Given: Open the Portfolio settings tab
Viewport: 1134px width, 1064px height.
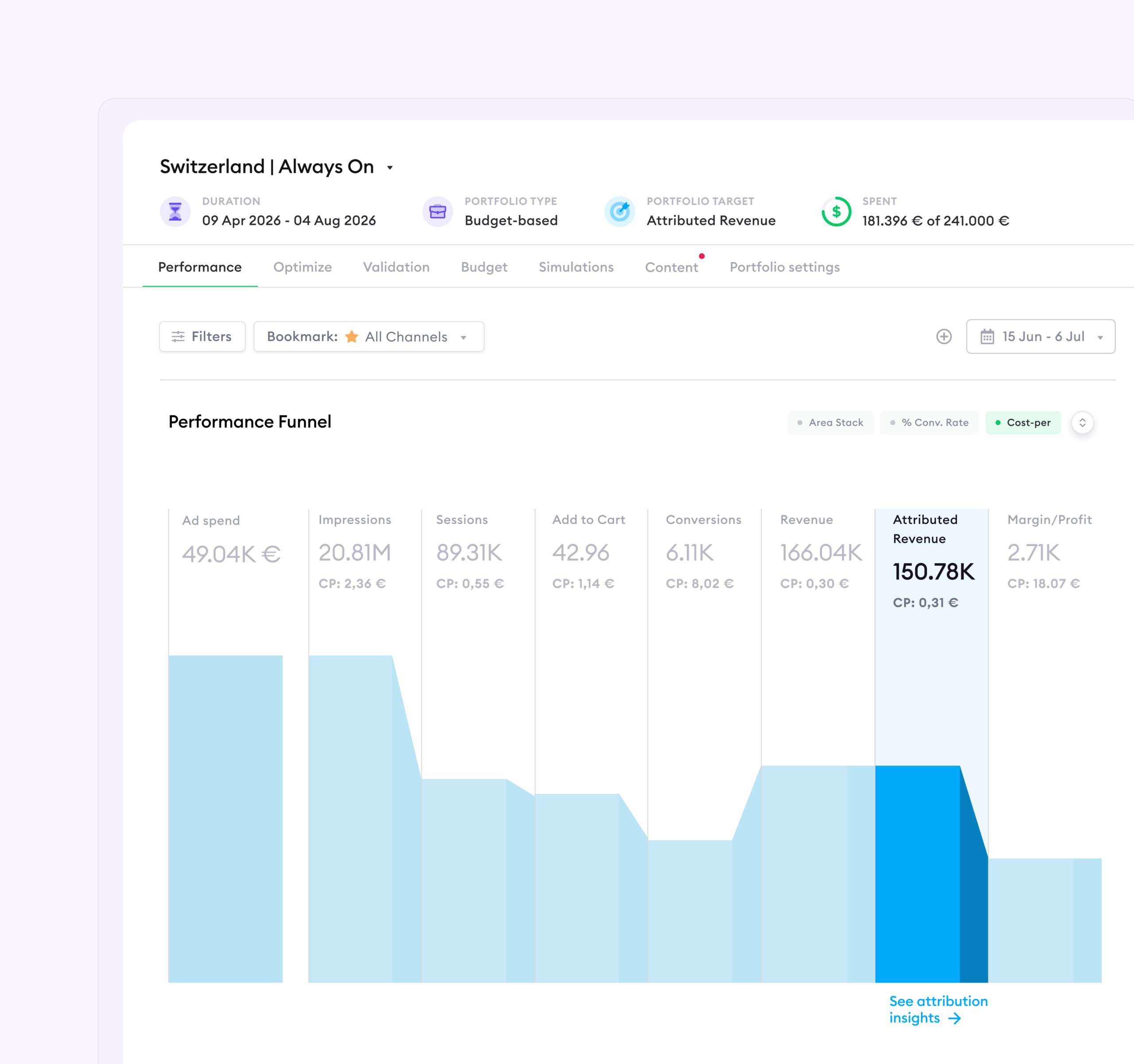Looking at the screenshot, I should tap(785, 267).
